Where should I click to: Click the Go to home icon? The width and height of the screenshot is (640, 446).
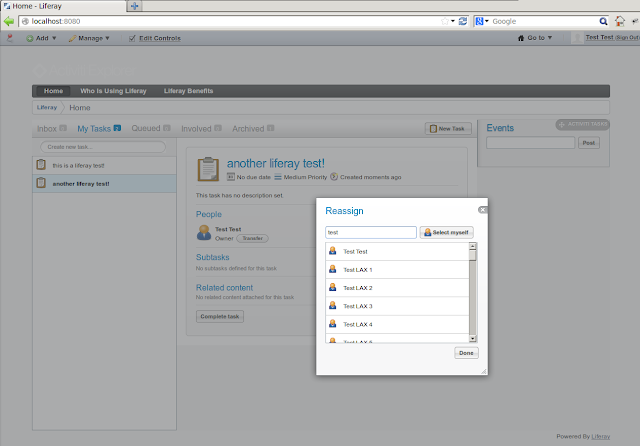tap(521, 38)
